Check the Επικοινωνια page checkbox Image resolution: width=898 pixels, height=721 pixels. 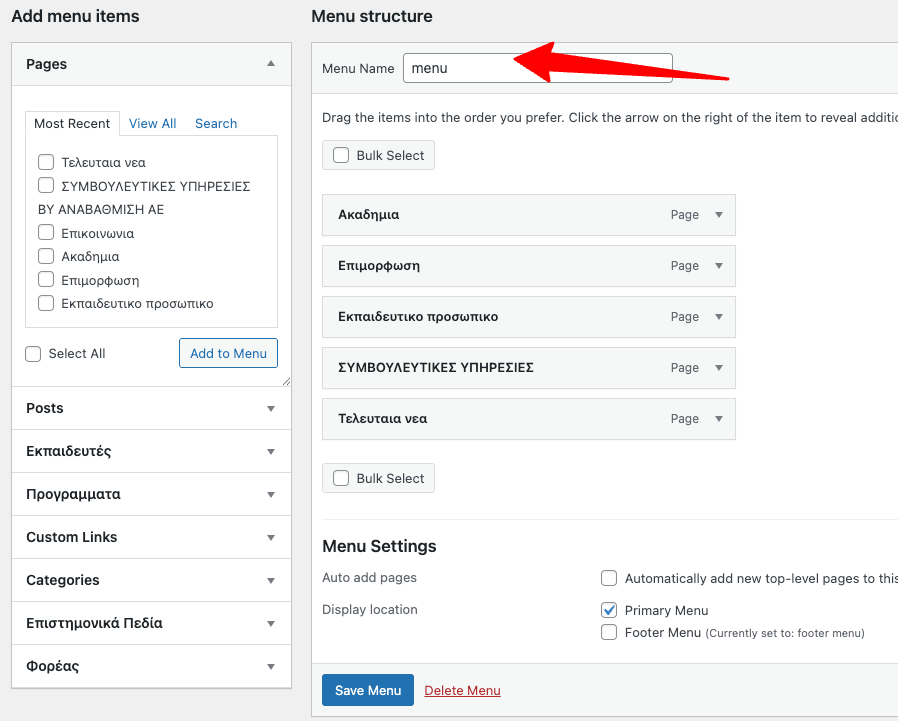tap(46, 233)
